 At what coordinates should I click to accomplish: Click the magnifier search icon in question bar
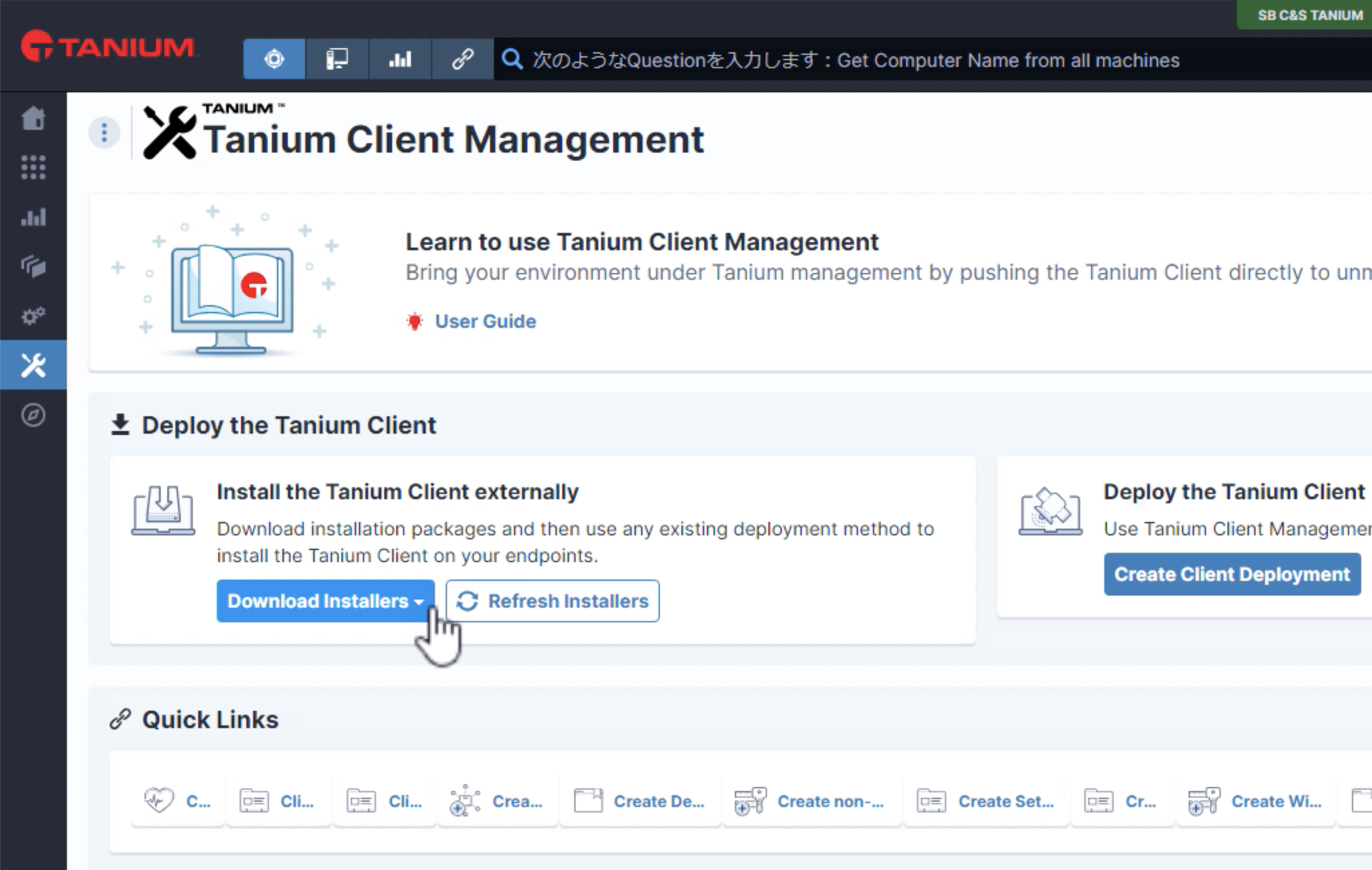click(513, 60)
